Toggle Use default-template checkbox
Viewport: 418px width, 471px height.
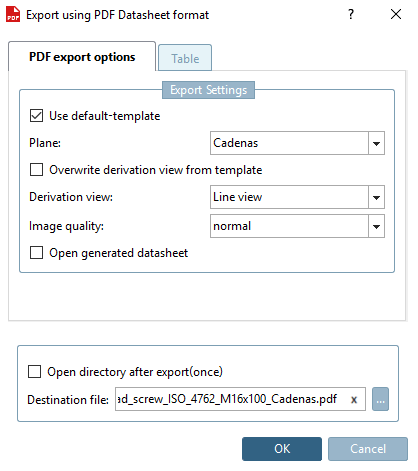(36, 116)
